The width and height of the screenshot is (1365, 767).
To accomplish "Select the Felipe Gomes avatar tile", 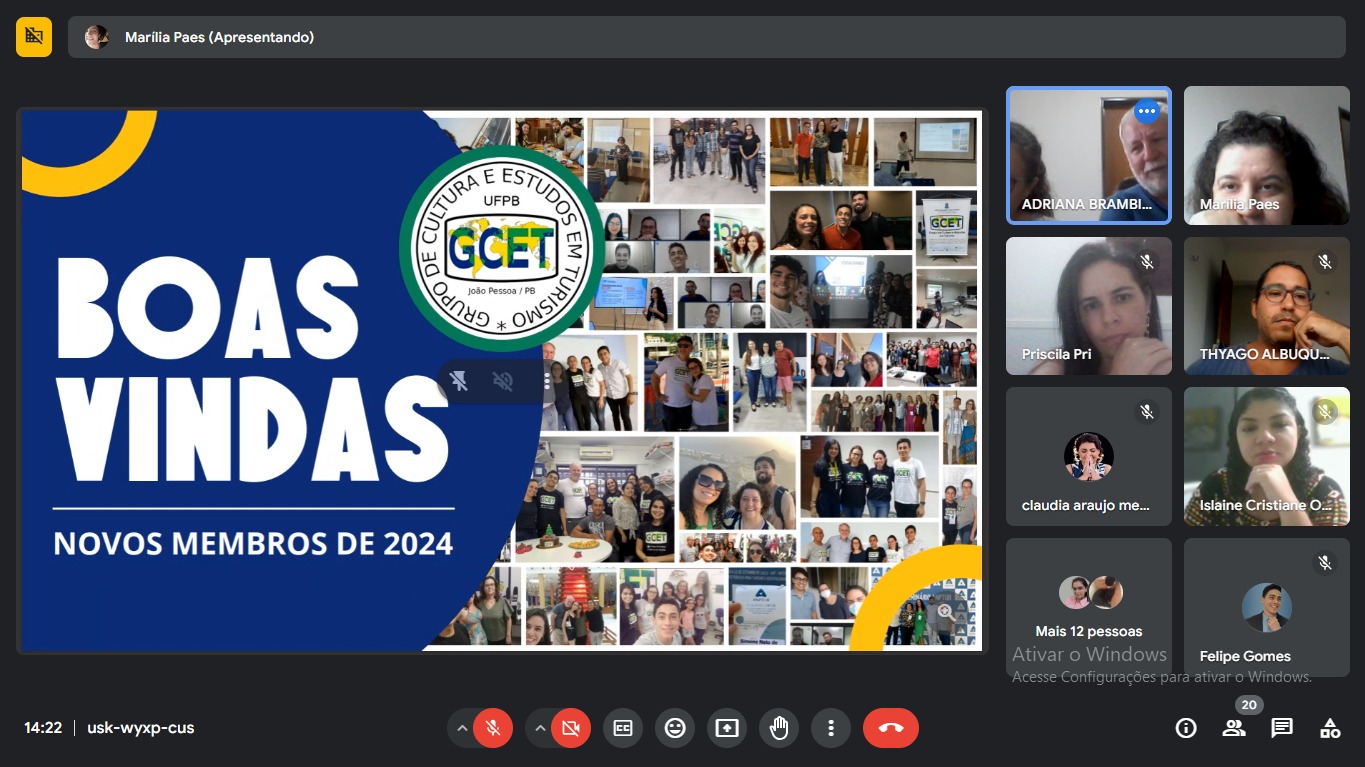I will (x=1267, y=607).
